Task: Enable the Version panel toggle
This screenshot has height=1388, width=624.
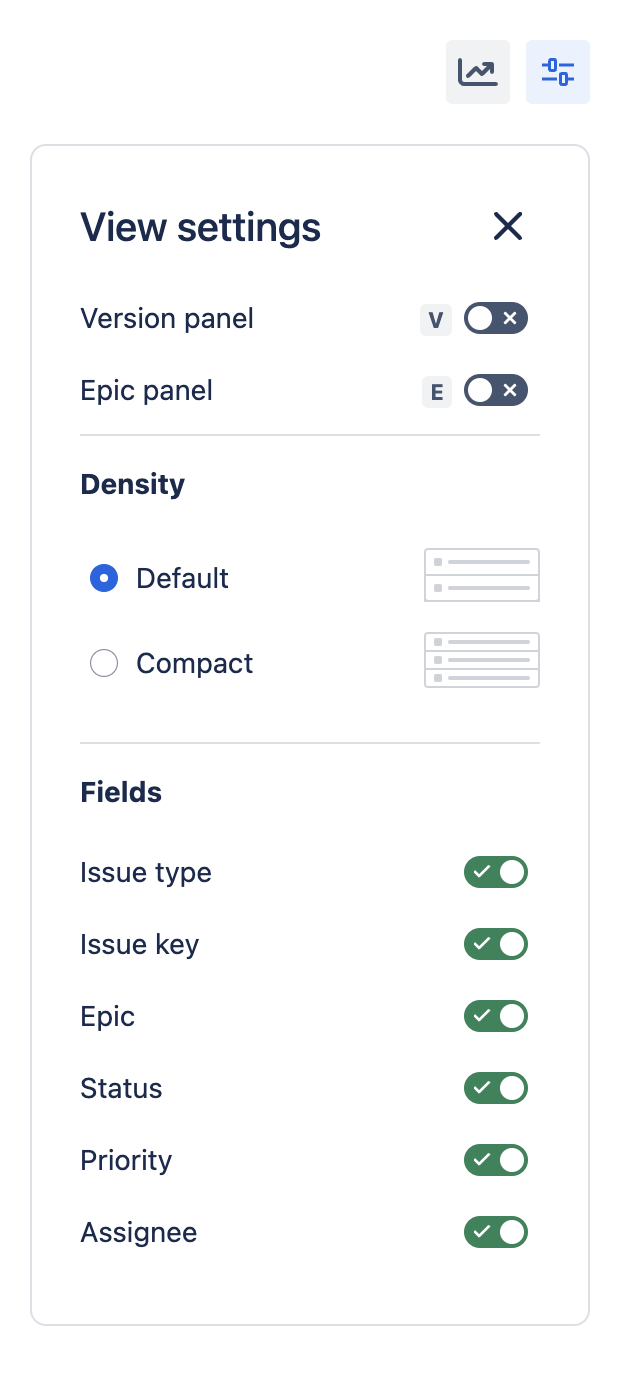Action: pos(496,319)
